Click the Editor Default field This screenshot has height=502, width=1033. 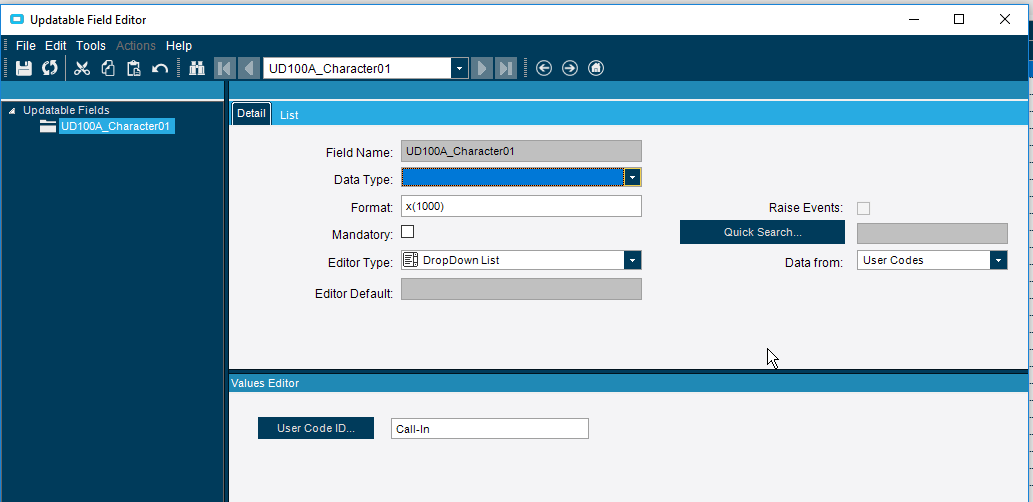pos(521,289)
